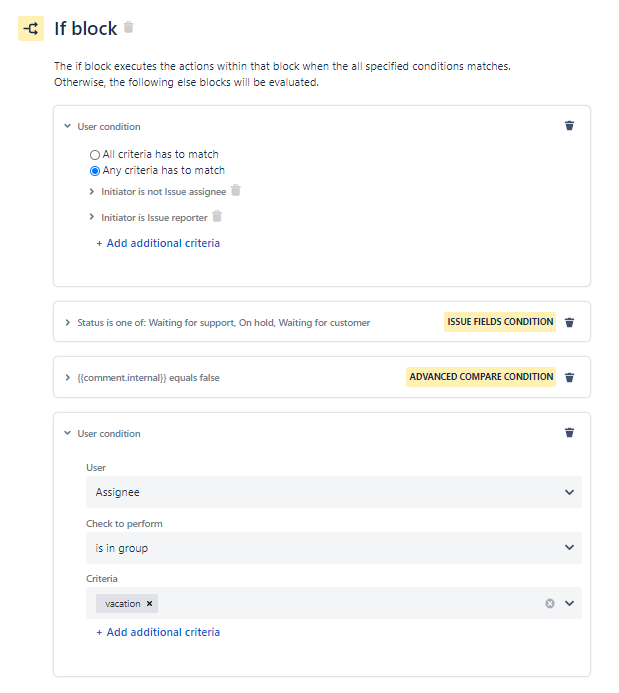Select 'All criteria has to match' option
The image size is (619, 693).
(95, 155)
